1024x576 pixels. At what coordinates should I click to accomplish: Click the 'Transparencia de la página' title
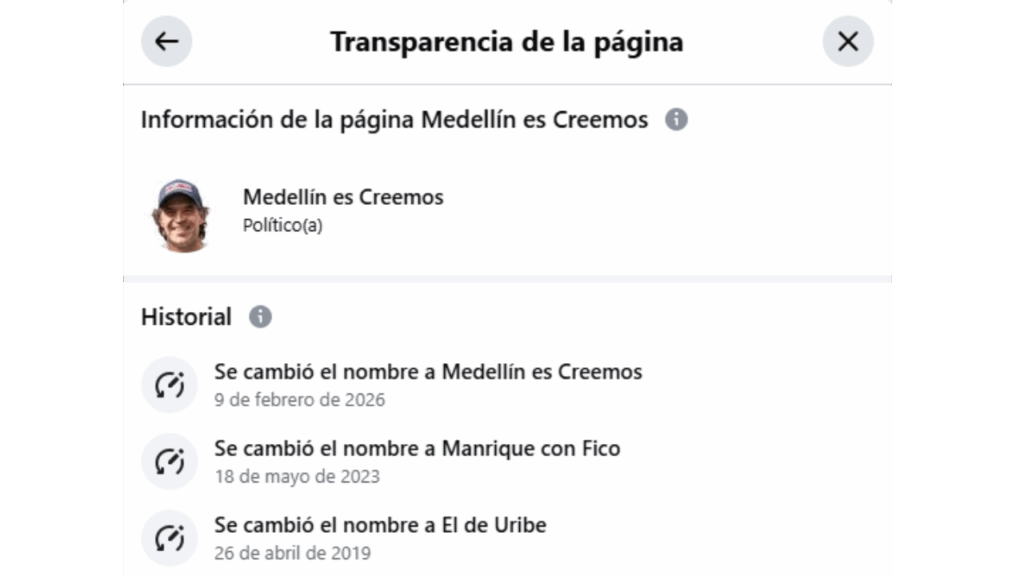[x=507, y=42]
